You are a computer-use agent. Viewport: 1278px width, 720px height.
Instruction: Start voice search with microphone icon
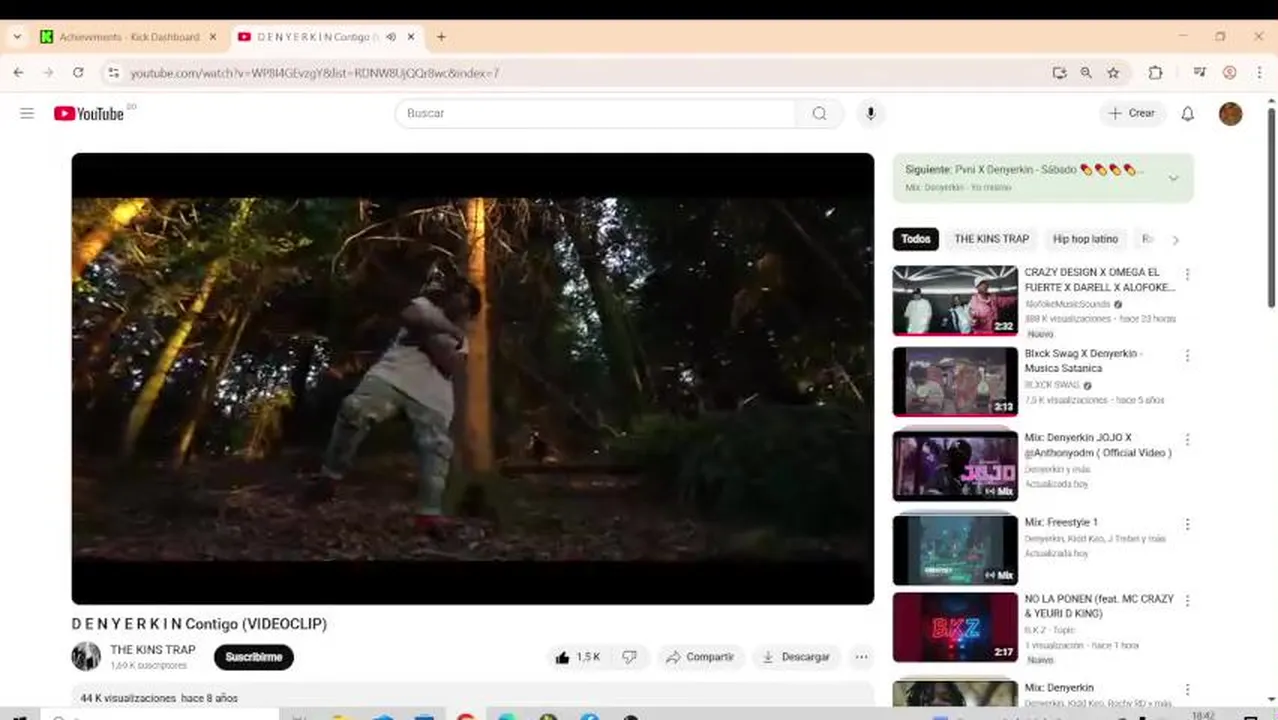871,113
